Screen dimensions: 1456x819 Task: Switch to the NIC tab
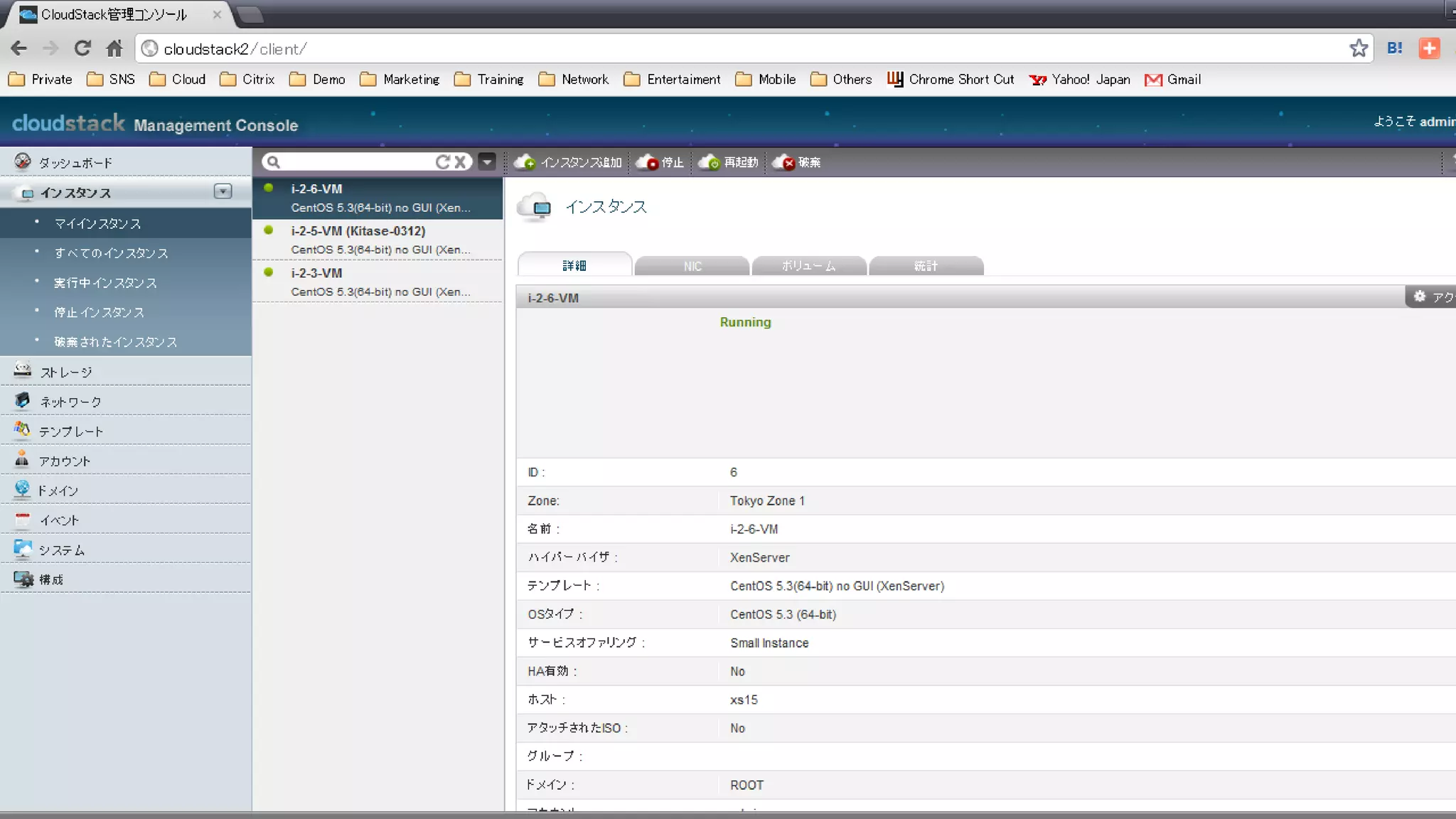pyautogui.click(x=692, y=266)
